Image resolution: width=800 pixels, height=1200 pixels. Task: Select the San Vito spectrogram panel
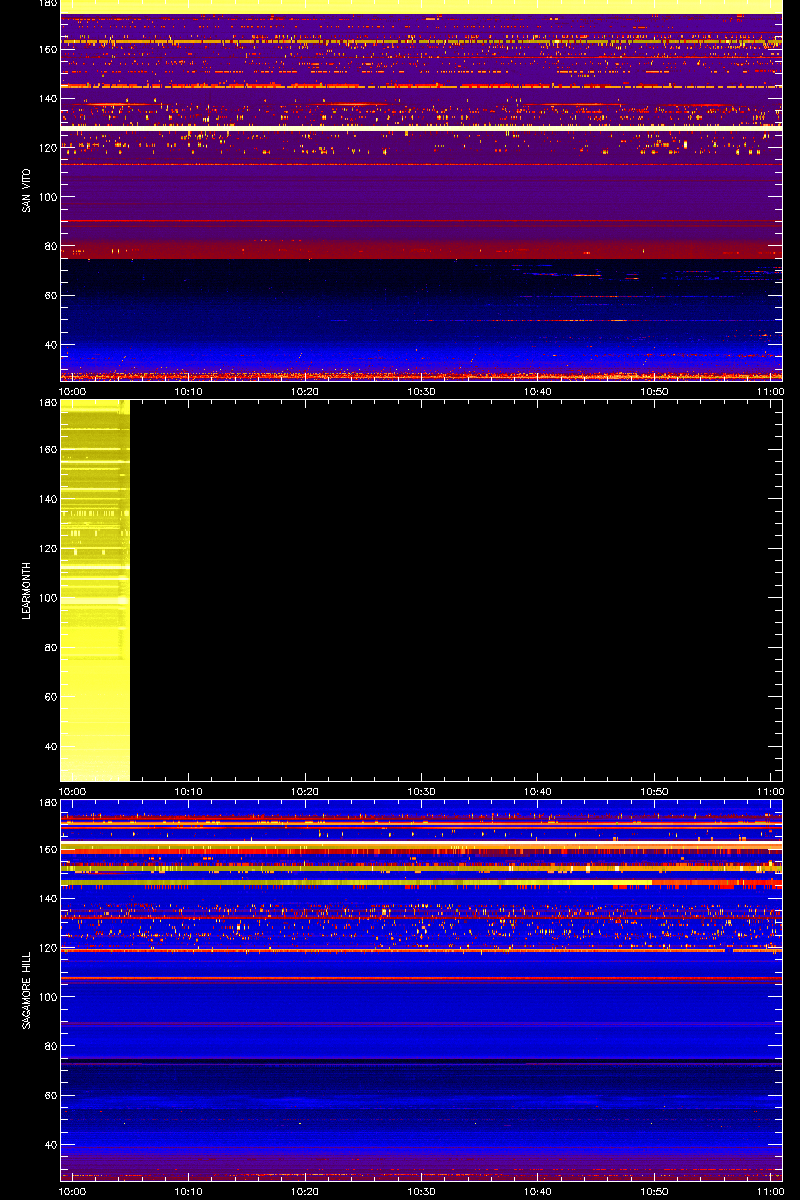(421, 190)
